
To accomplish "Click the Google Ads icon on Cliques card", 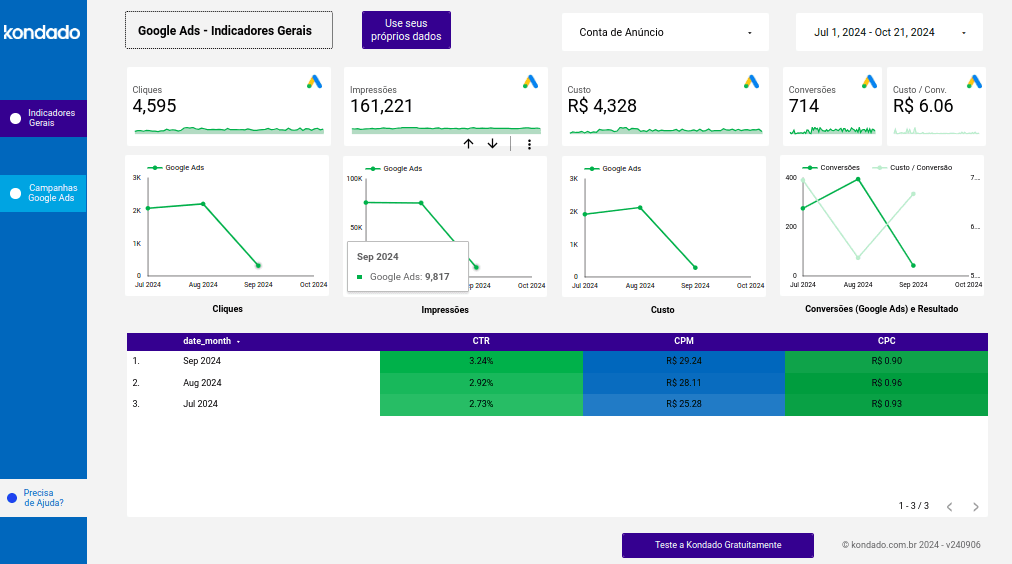I will tap(314, 82).
